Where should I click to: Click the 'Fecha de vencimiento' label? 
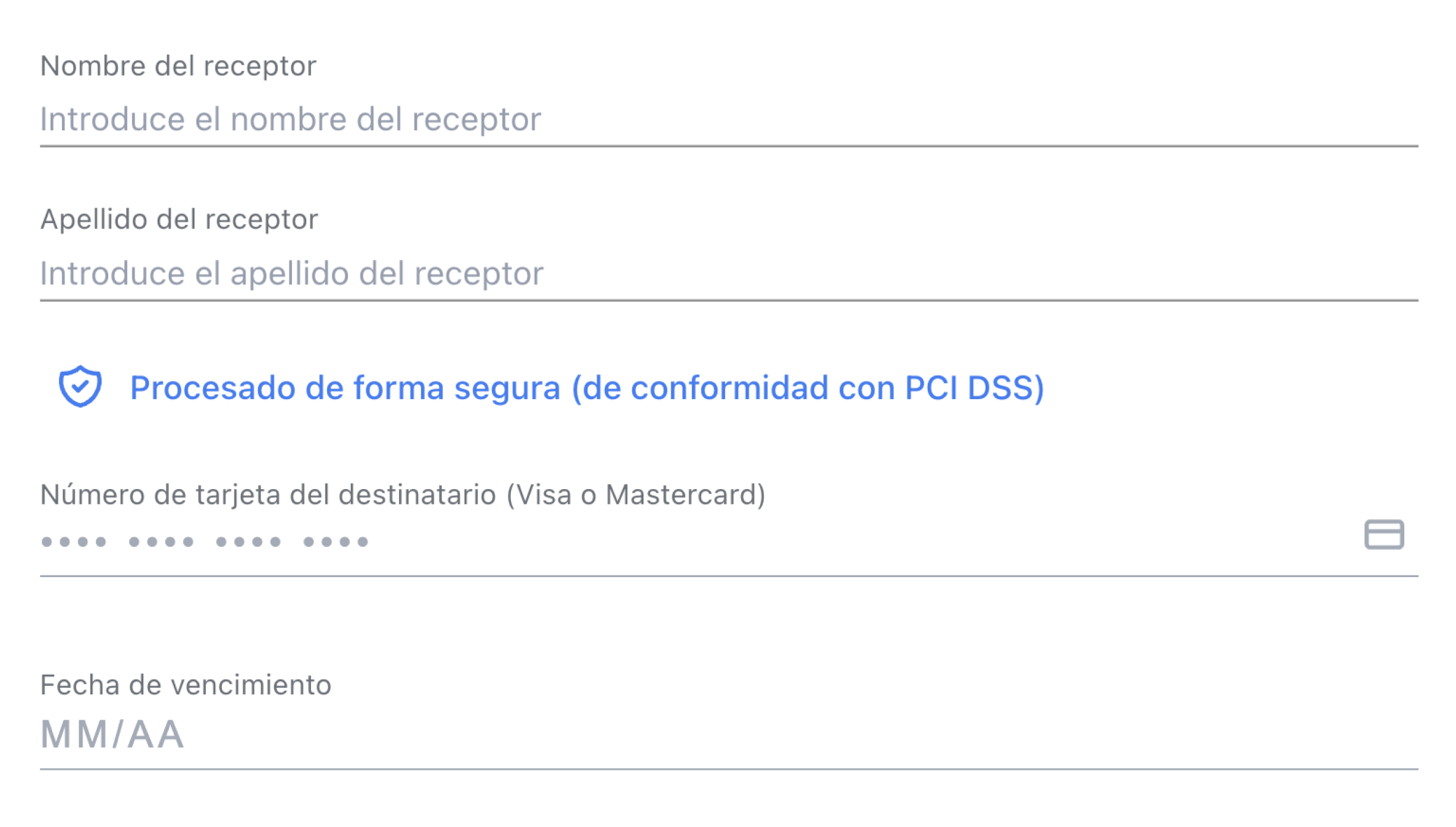[x=186, y=684]
